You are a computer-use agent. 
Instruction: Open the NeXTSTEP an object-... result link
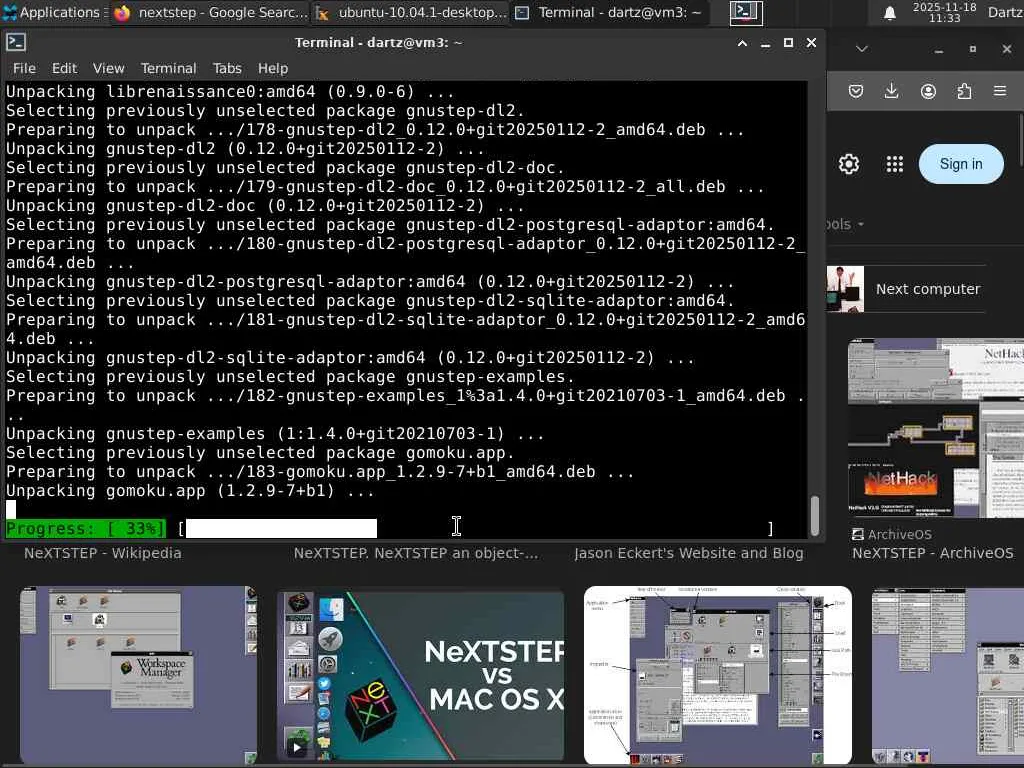[416, 553]
